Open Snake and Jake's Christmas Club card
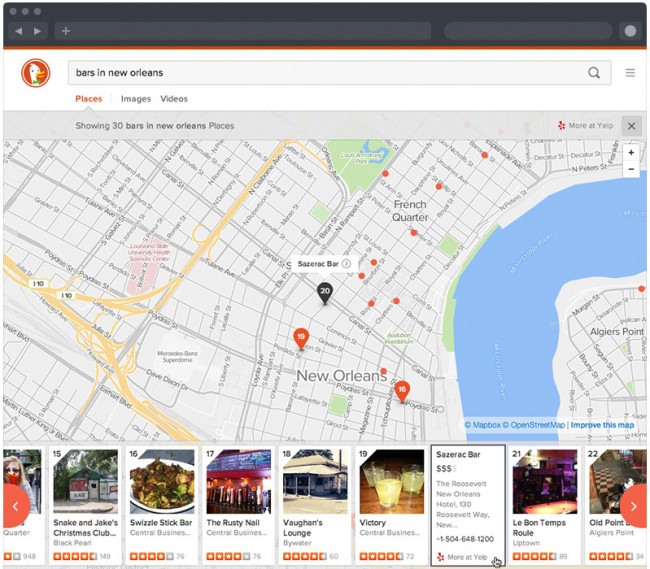 [85, 505]
